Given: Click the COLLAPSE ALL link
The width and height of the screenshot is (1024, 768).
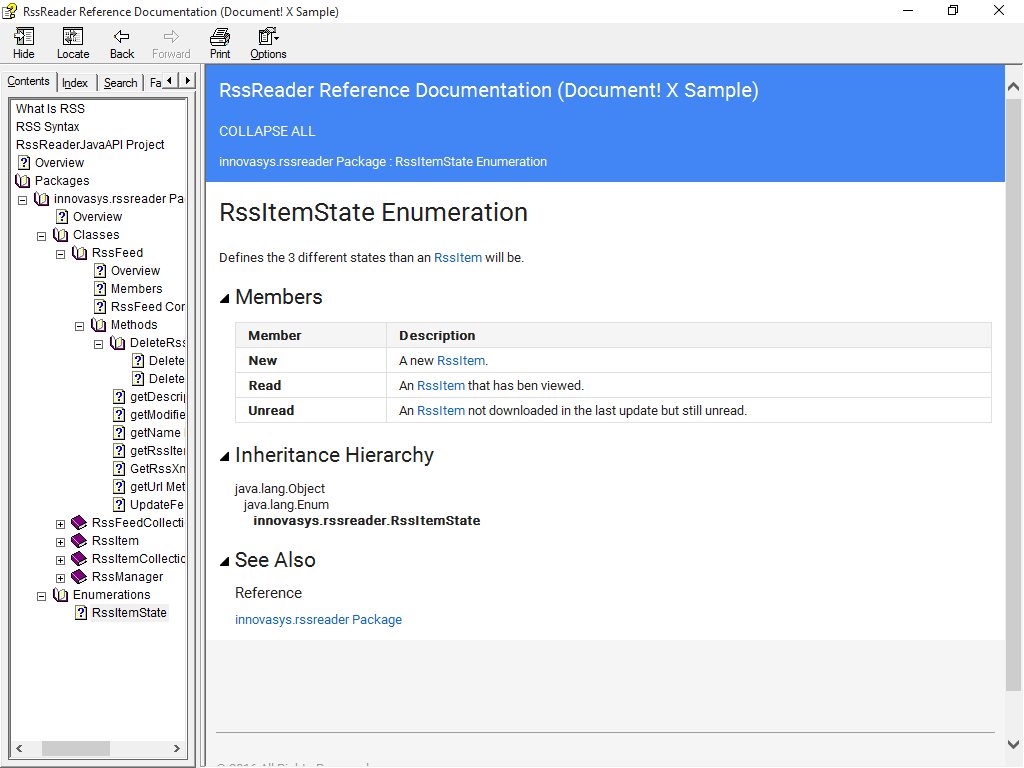Looking at the screenshot, I should 267,131.
